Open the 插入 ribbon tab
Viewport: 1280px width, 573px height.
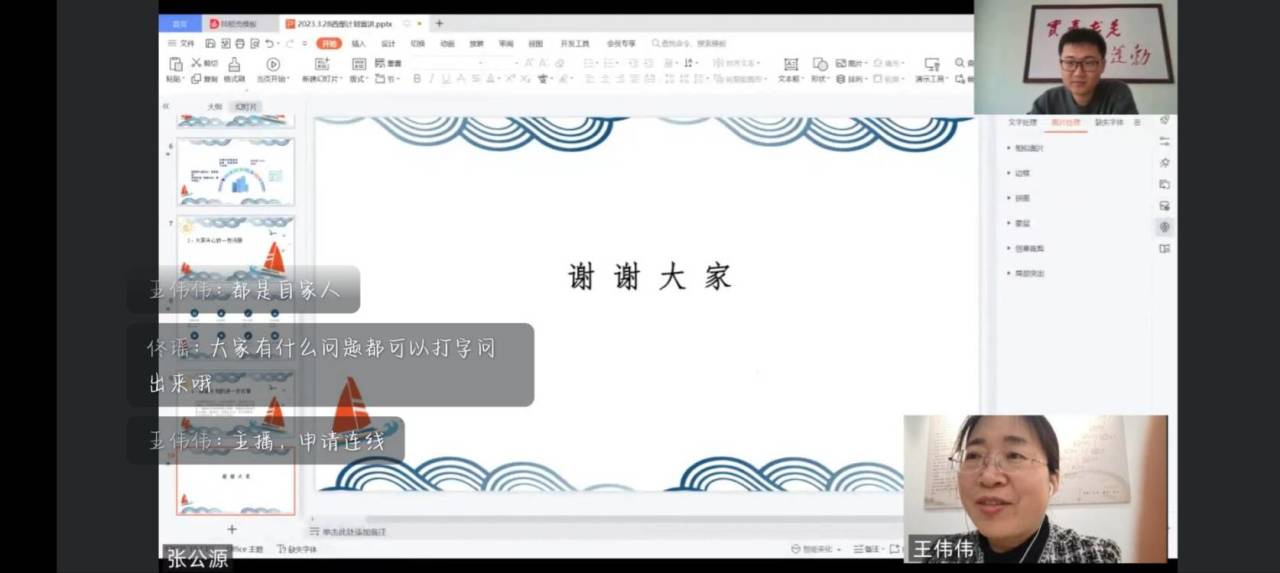pos(358,44)
